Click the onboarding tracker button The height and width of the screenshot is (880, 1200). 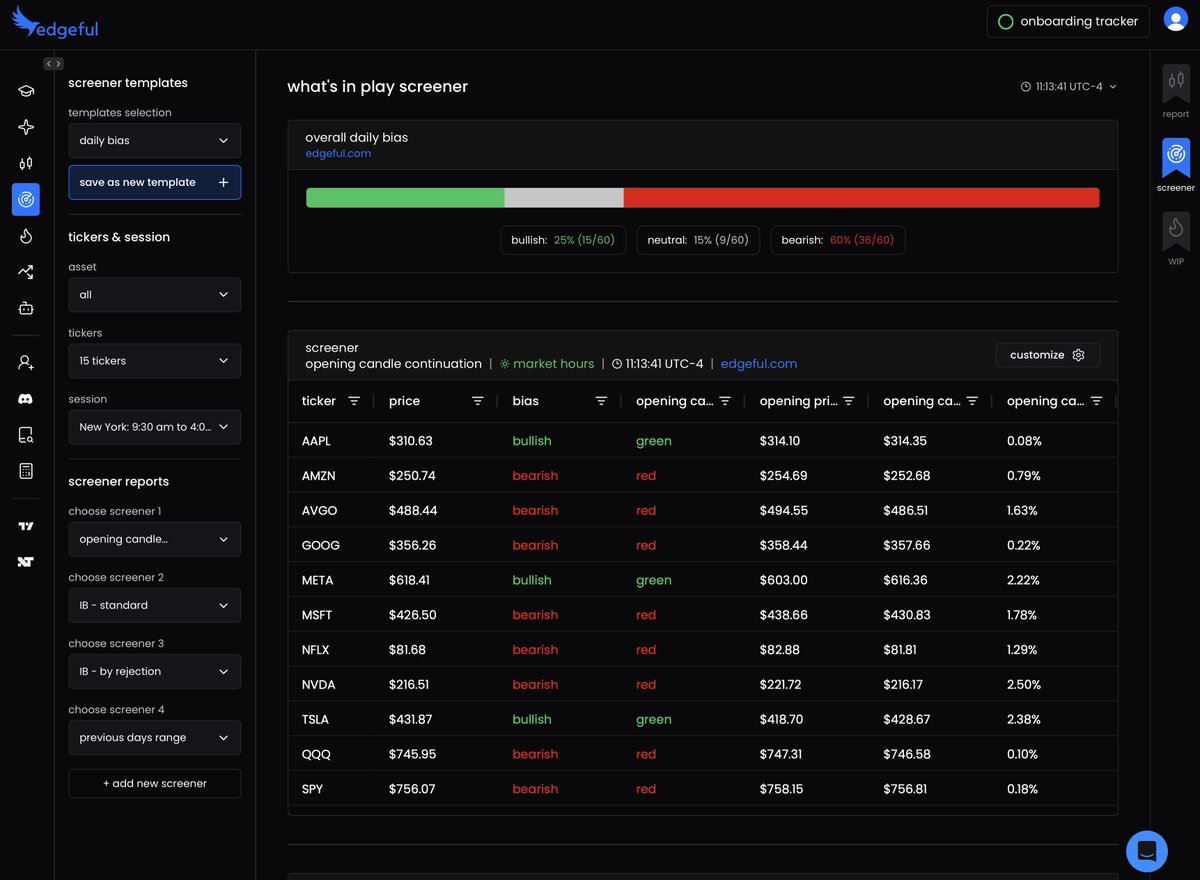coord(1069,21)
